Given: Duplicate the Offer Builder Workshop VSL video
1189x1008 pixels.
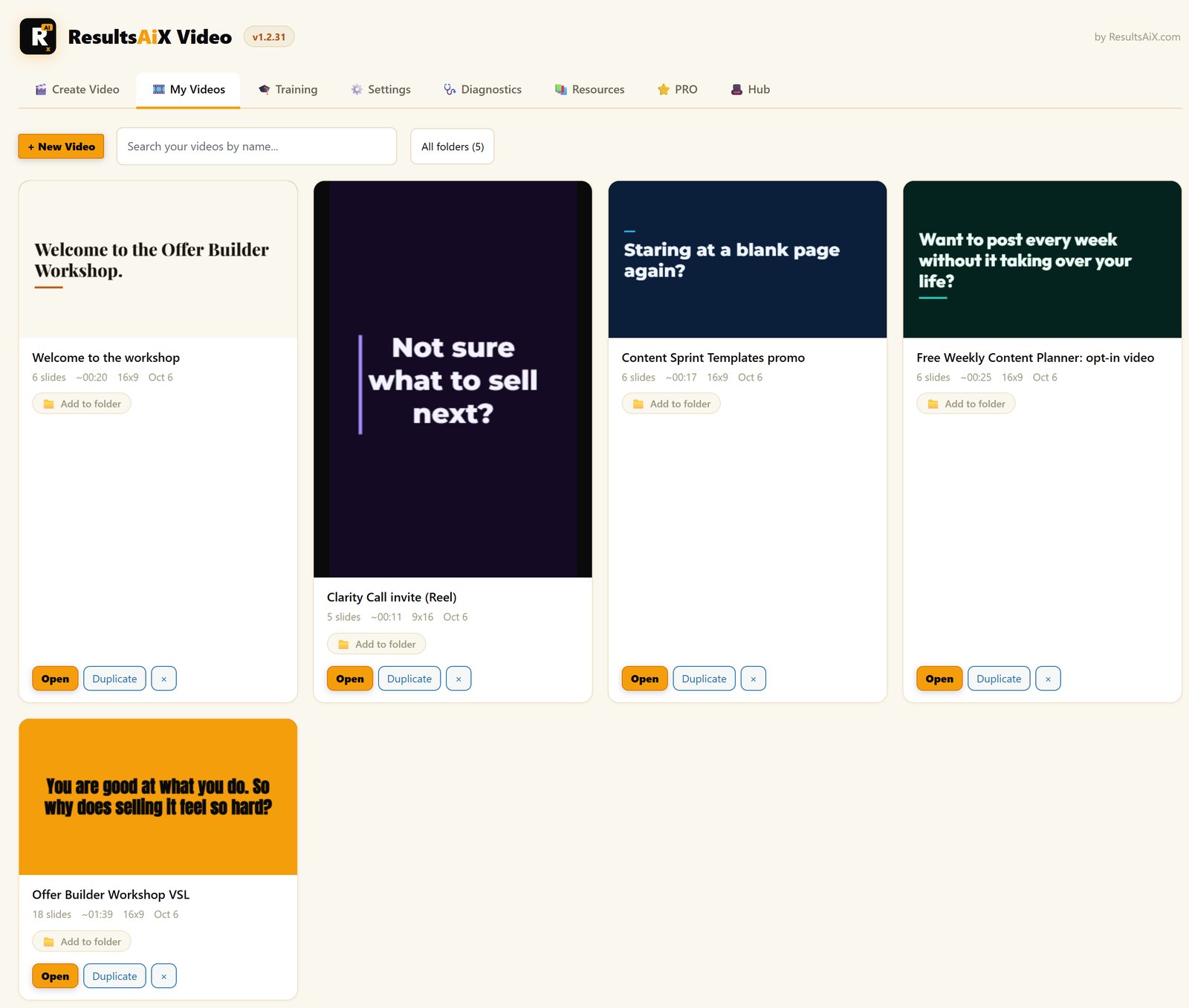Looking at the screenshot, I should pos(114,976).
